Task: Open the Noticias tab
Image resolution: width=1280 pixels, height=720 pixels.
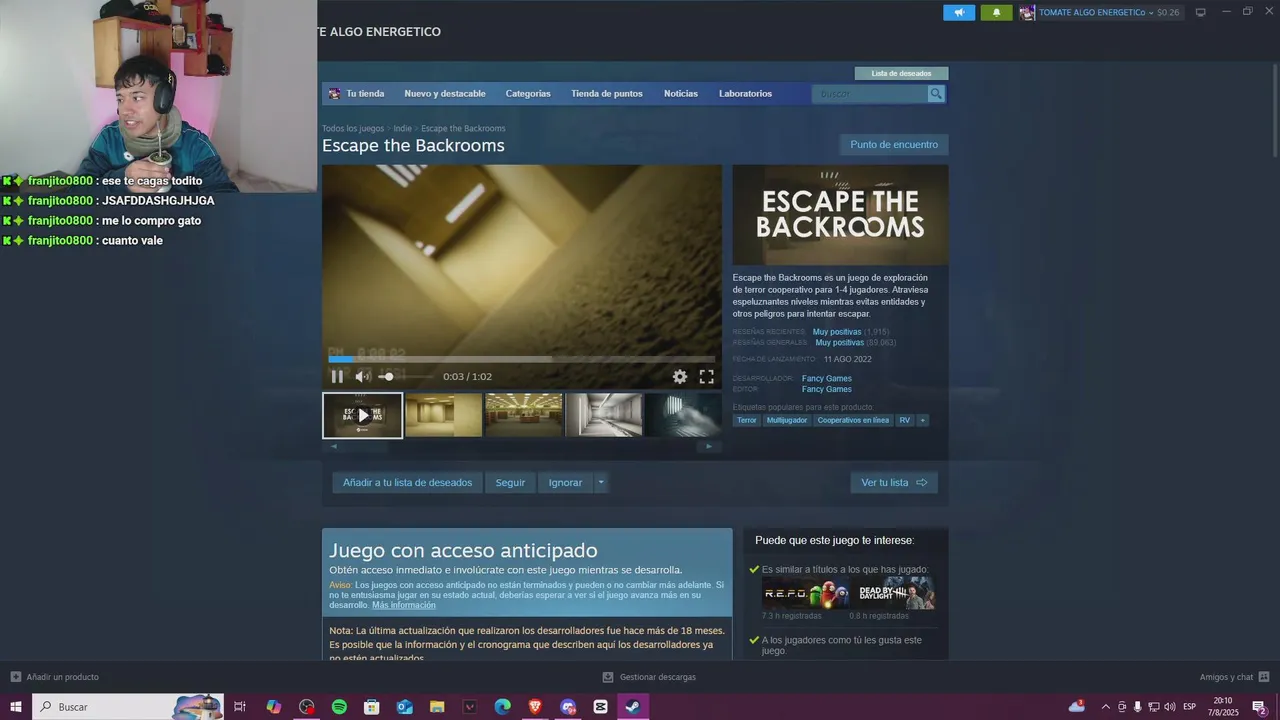Action: (681, 94)
